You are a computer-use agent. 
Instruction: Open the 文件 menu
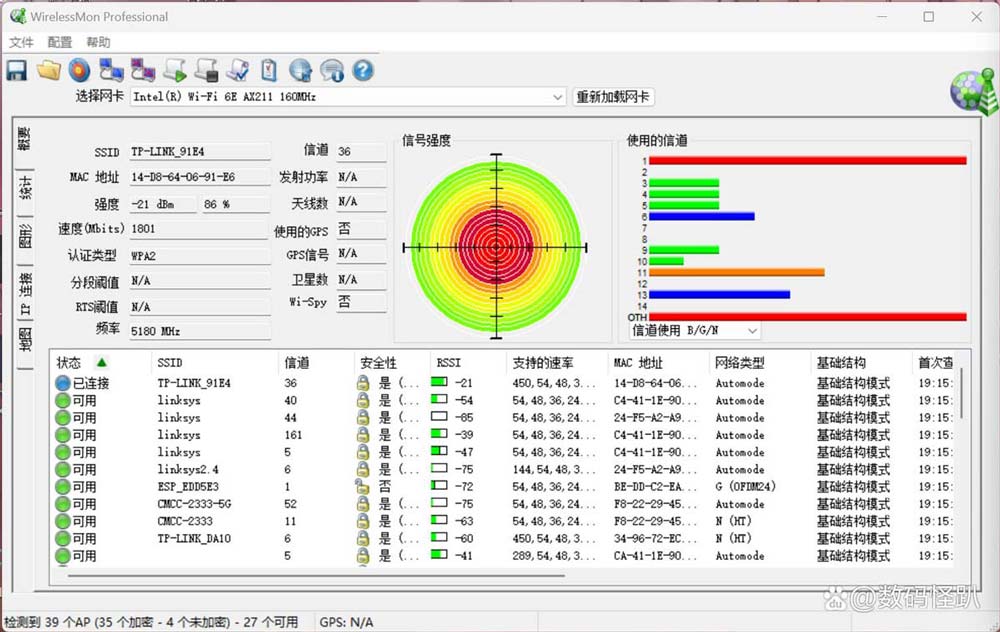(x=21, y=42)
